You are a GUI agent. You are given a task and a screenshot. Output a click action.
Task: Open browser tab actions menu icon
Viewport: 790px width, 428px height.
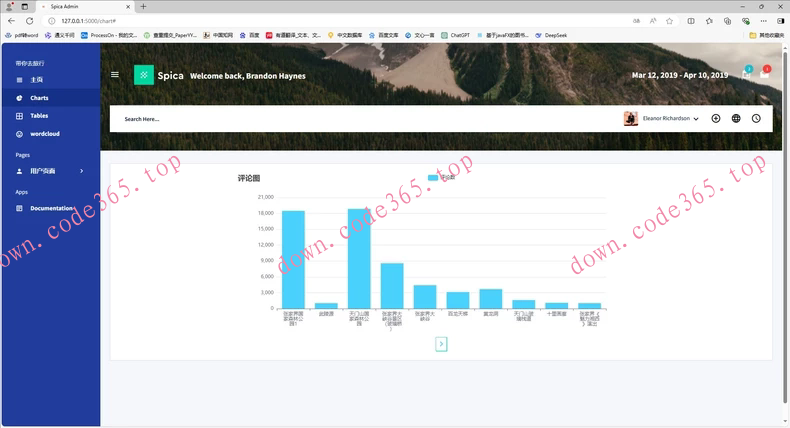tap(25, 7)
